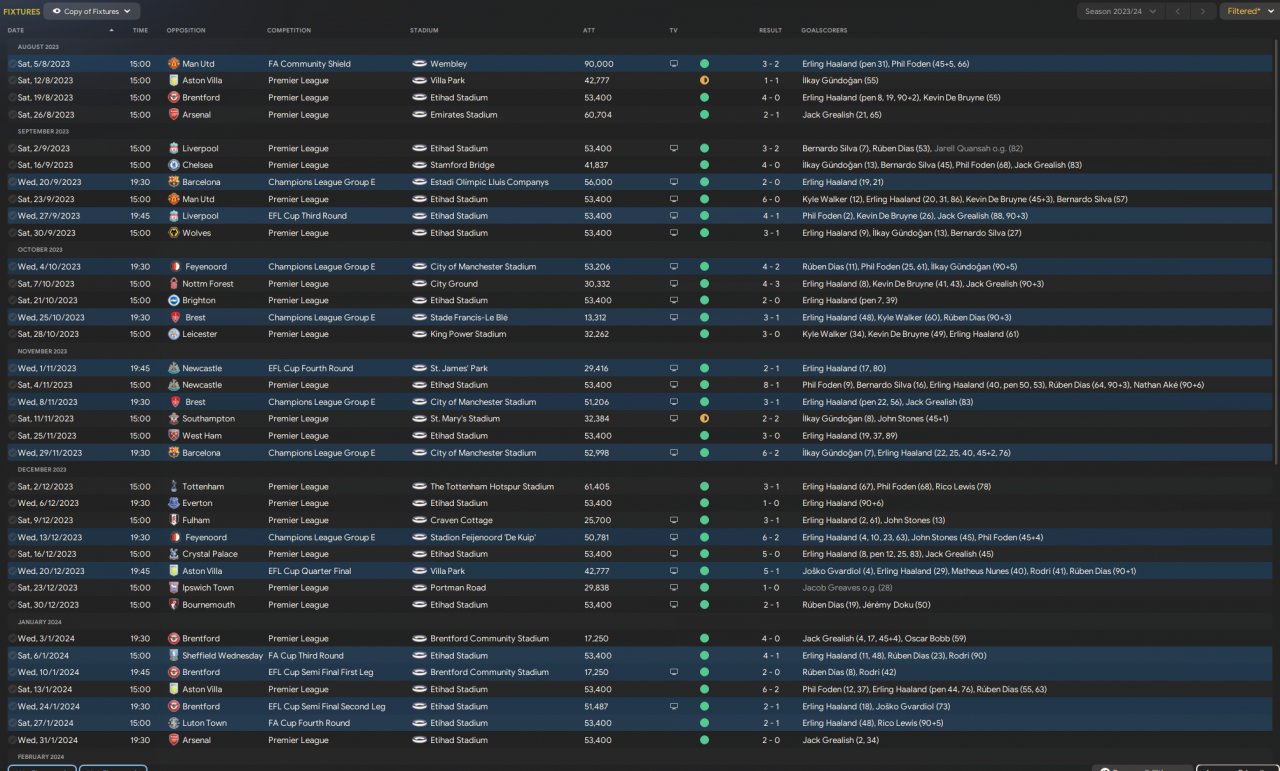The image size is (1280, 771).
Task: Click the Brentford badge on Sat 19/8/2023
Action: (x=174, y=98)
